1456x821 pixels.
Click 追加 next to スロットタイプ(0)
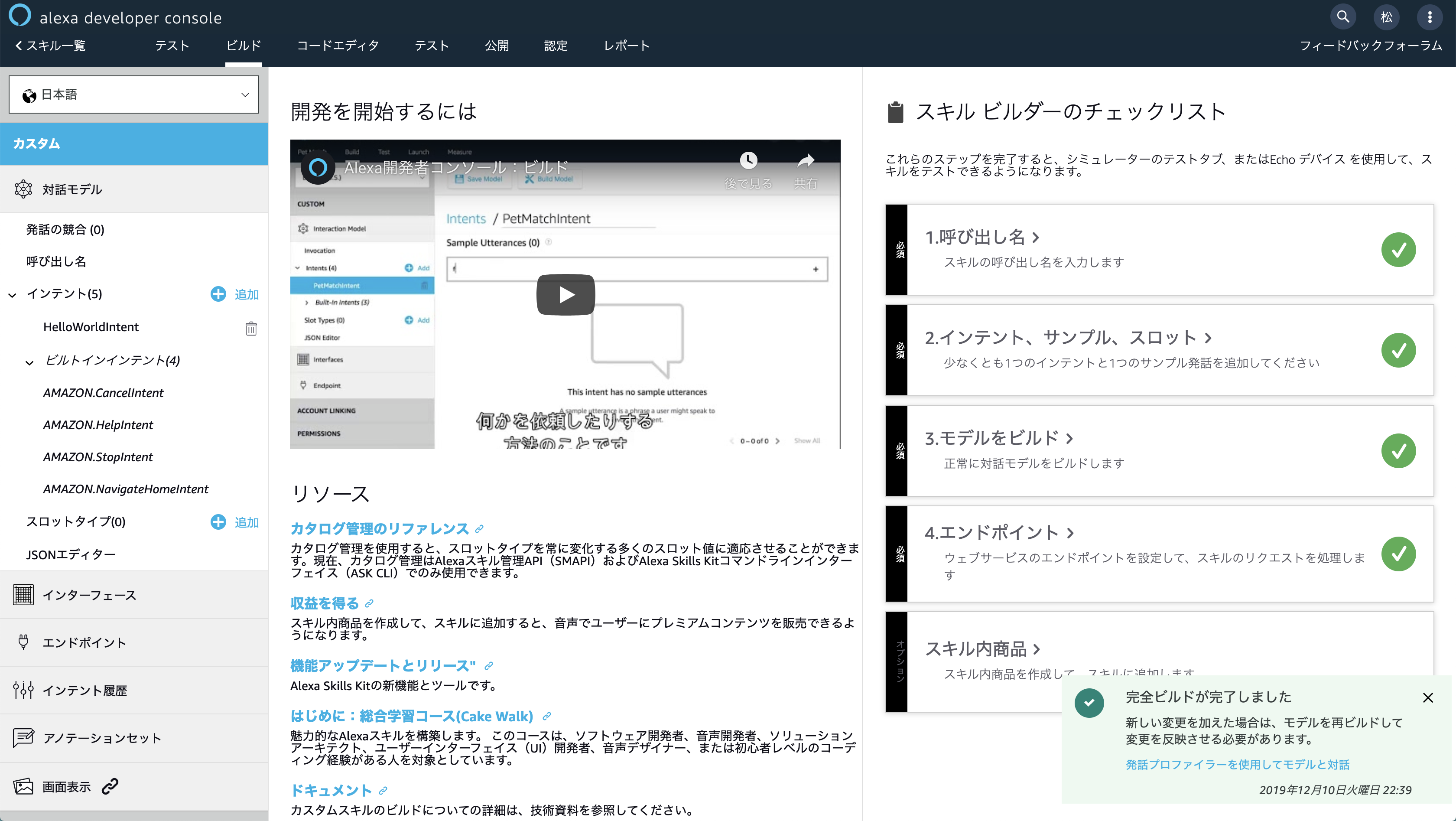click(247, 522)
